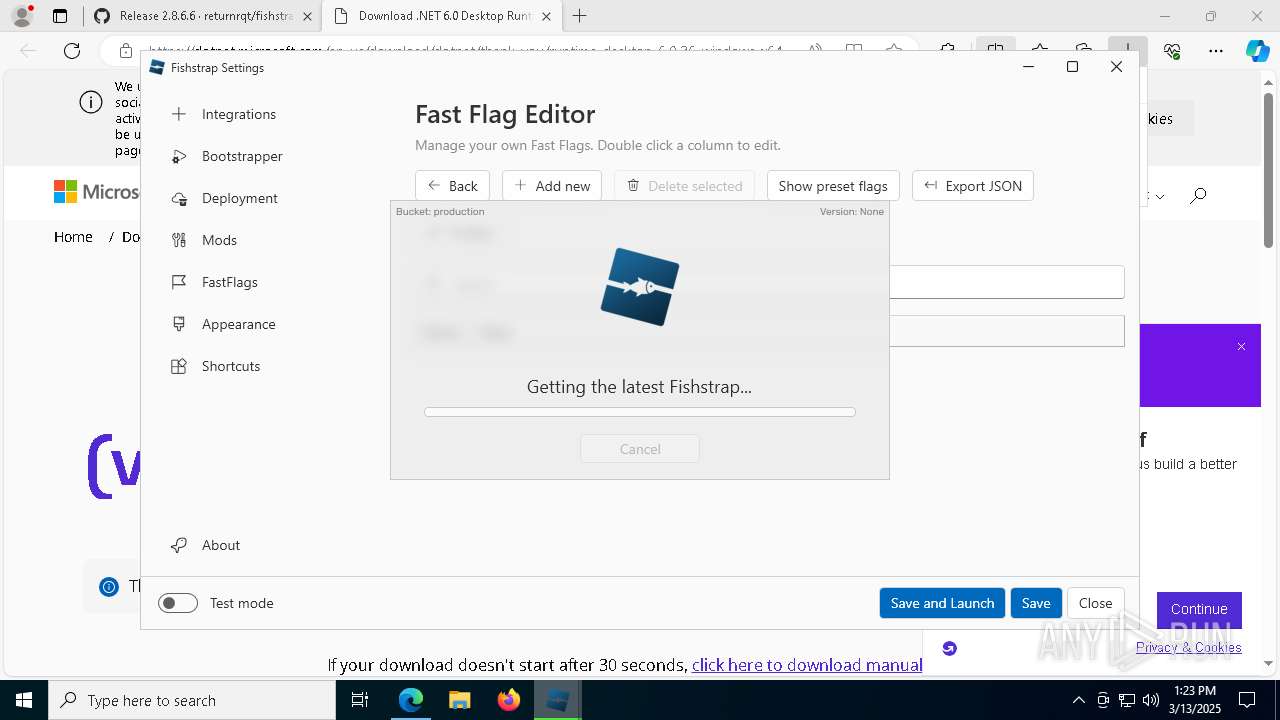Viewport: 1280px width, 720px height.
Task: Open Firefox from the taskbar
Action: tap(509, 700)
